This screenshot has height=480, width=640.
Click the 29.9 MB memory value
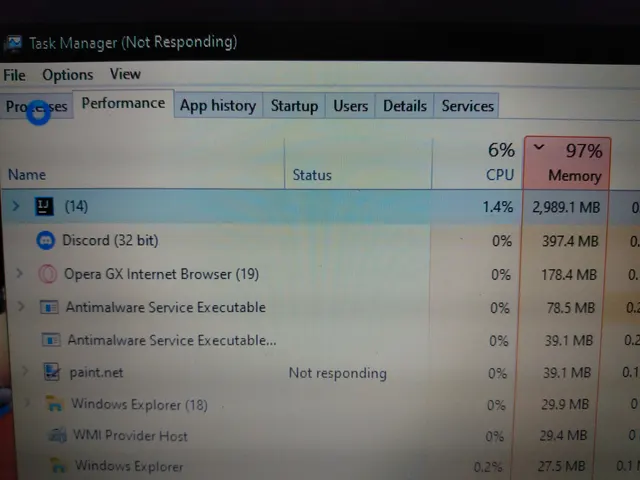click(565, 404)
